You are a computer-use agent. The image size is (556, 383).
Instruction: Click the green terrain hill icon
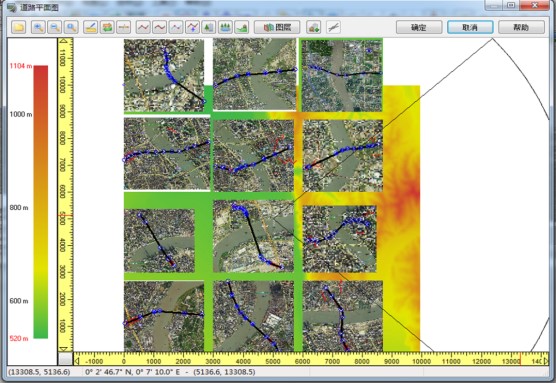pyautogui.click(x=242, y=27)
